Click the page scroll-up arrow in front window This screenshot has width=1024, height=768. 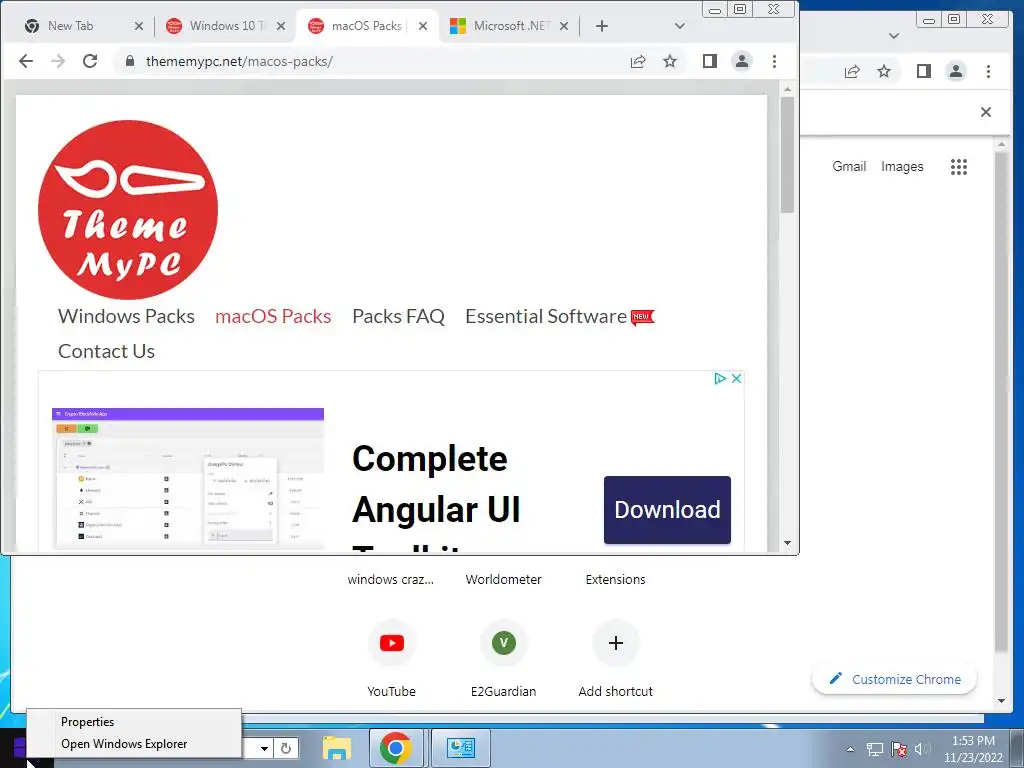pyautogui.click(x=788, y=89)
